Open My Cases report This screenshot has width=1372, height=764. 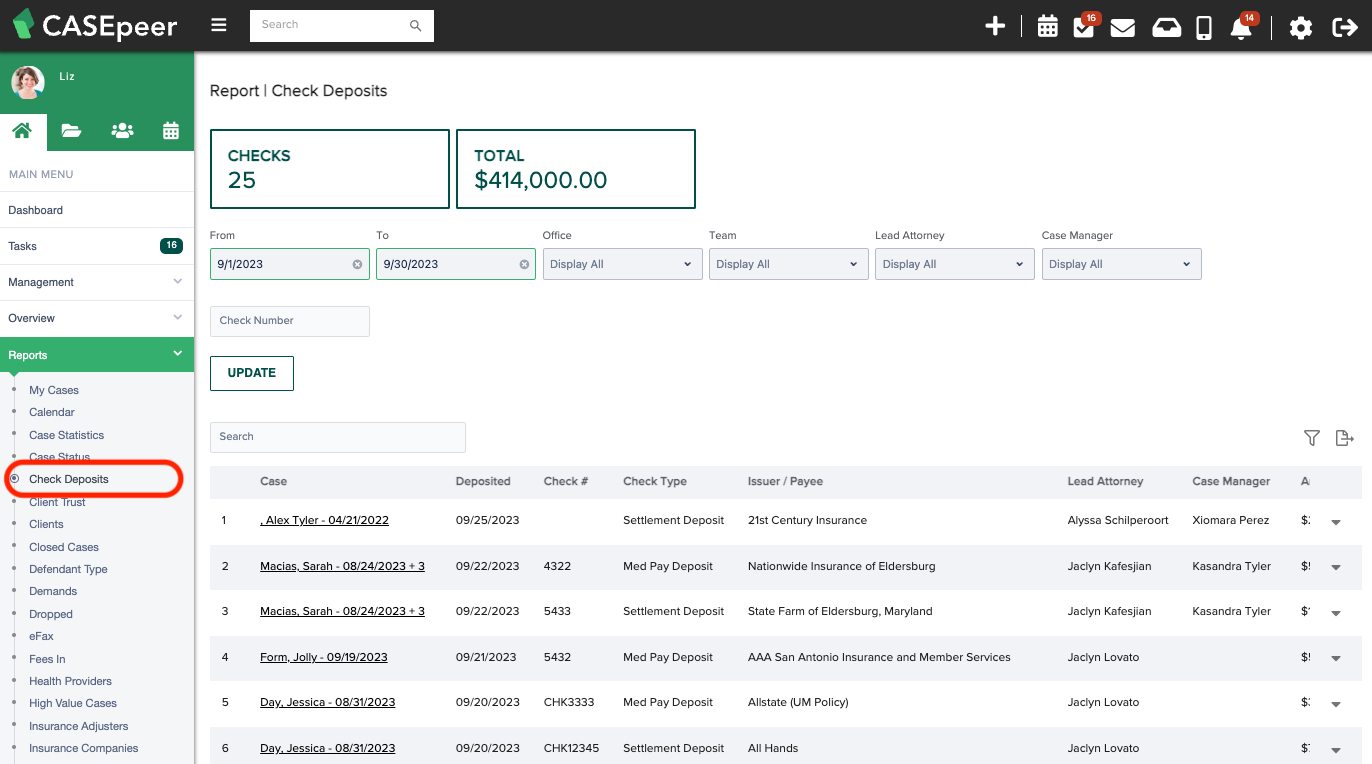coord(54,390)
